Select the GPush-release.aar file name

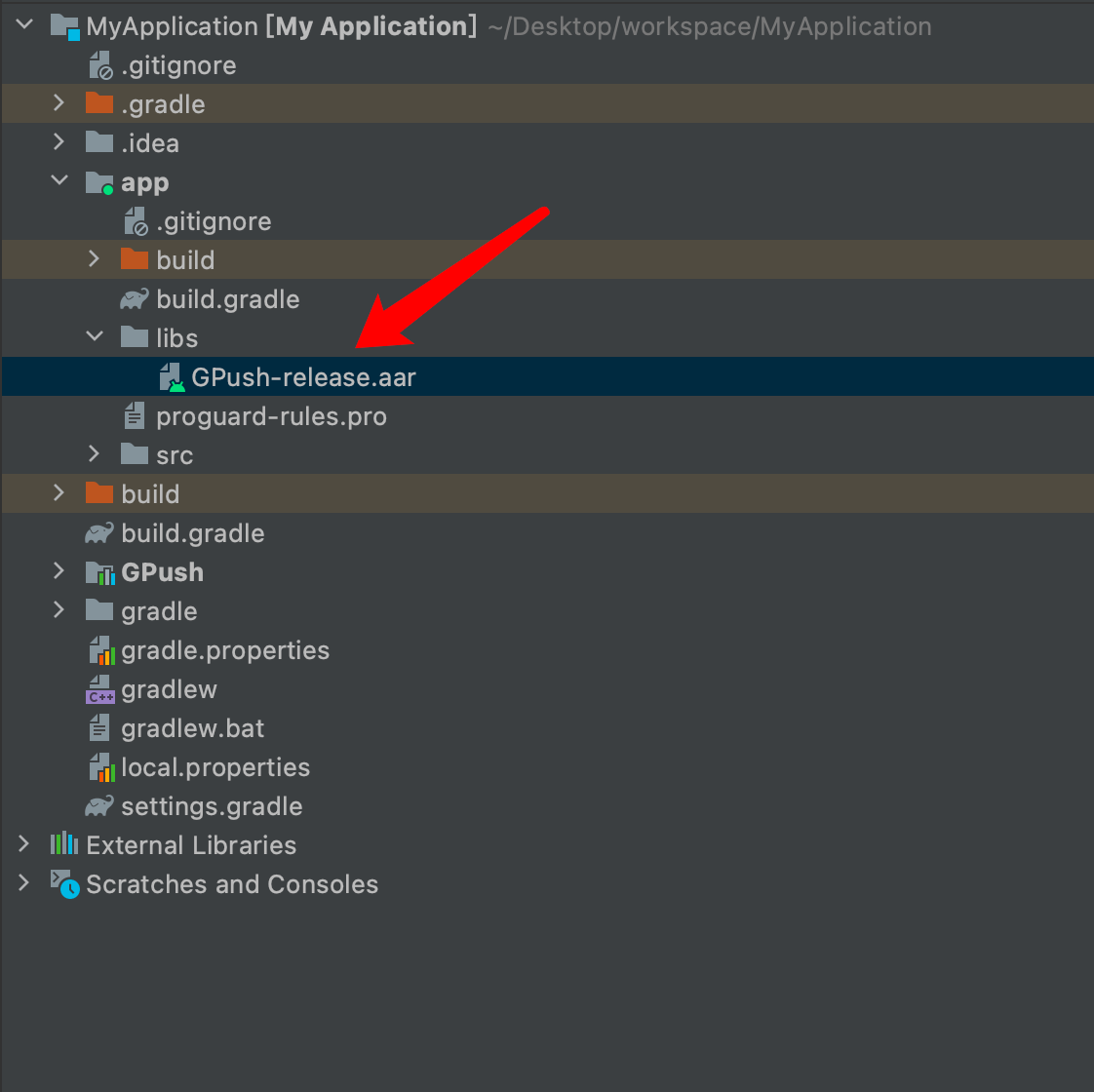(x=304, y=377)
